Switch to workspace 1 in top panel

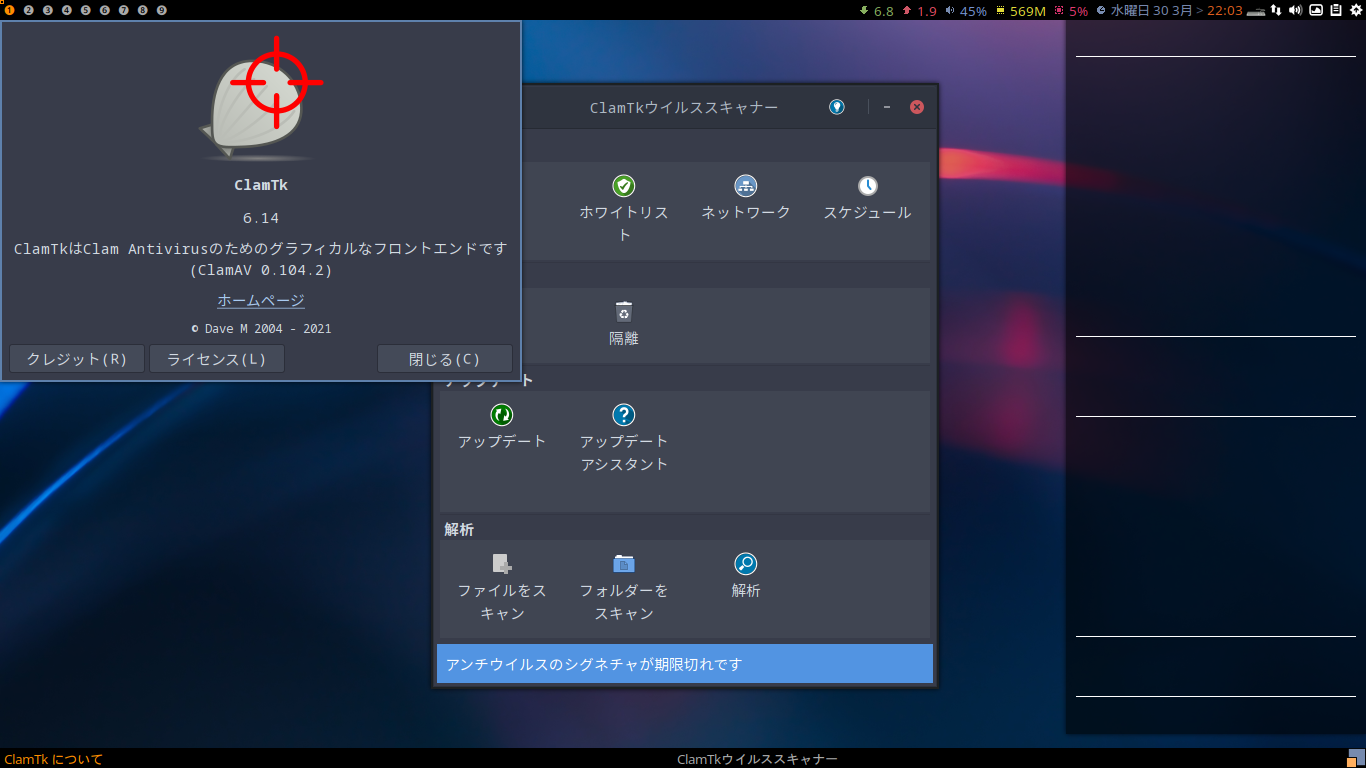(10, 10)
